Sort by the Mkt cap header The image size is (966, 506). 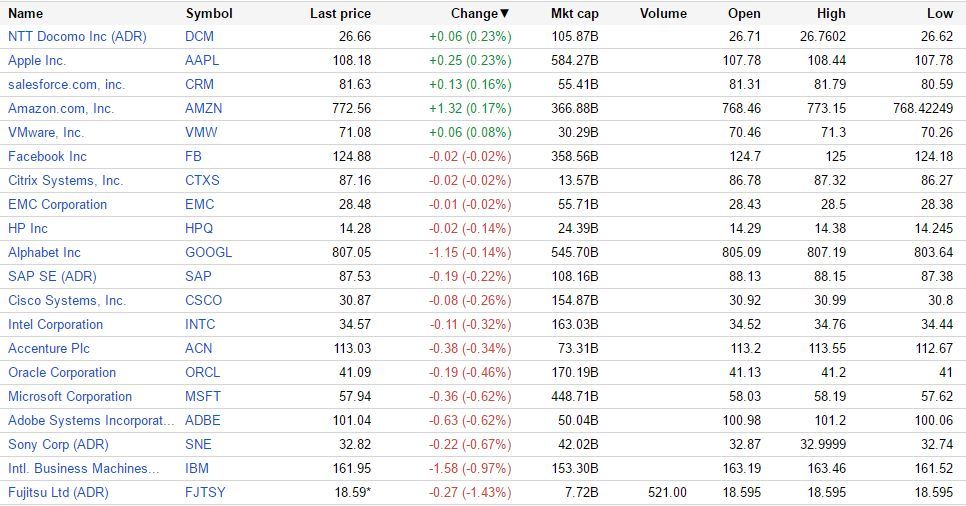point(574,13)
